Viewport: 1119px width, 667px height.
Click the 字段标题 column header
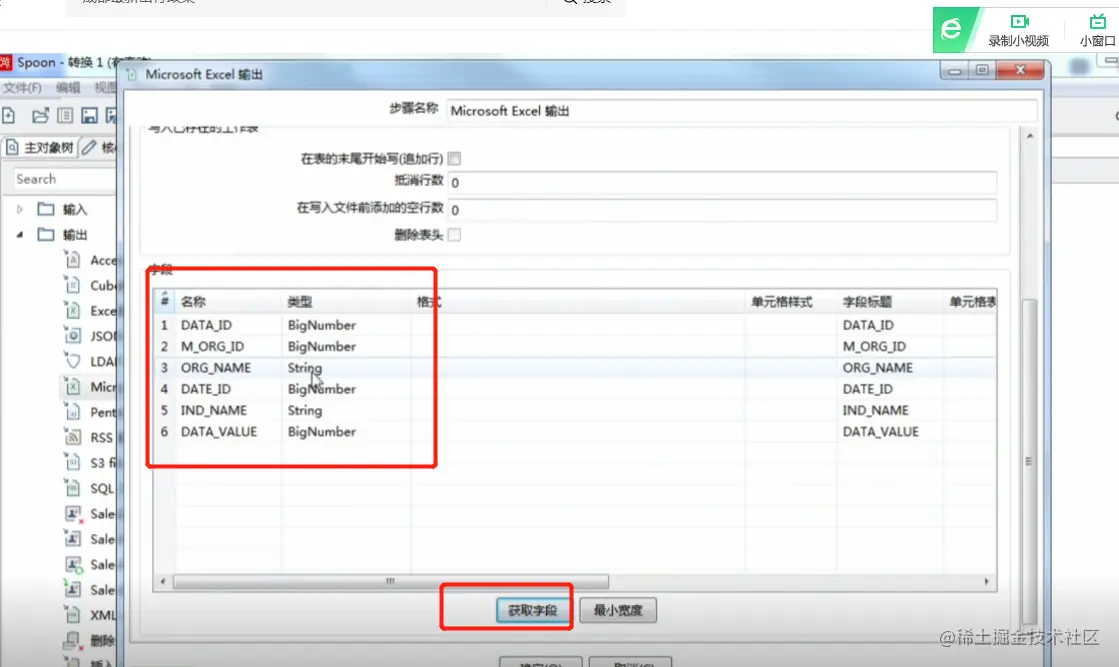click(891, 302)
